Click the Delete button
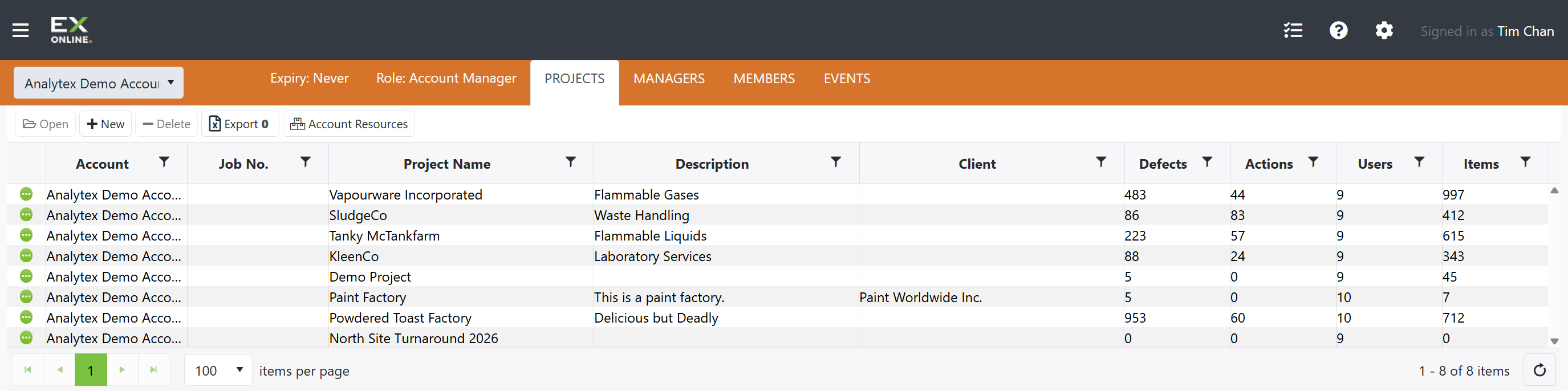 [167, 124]
